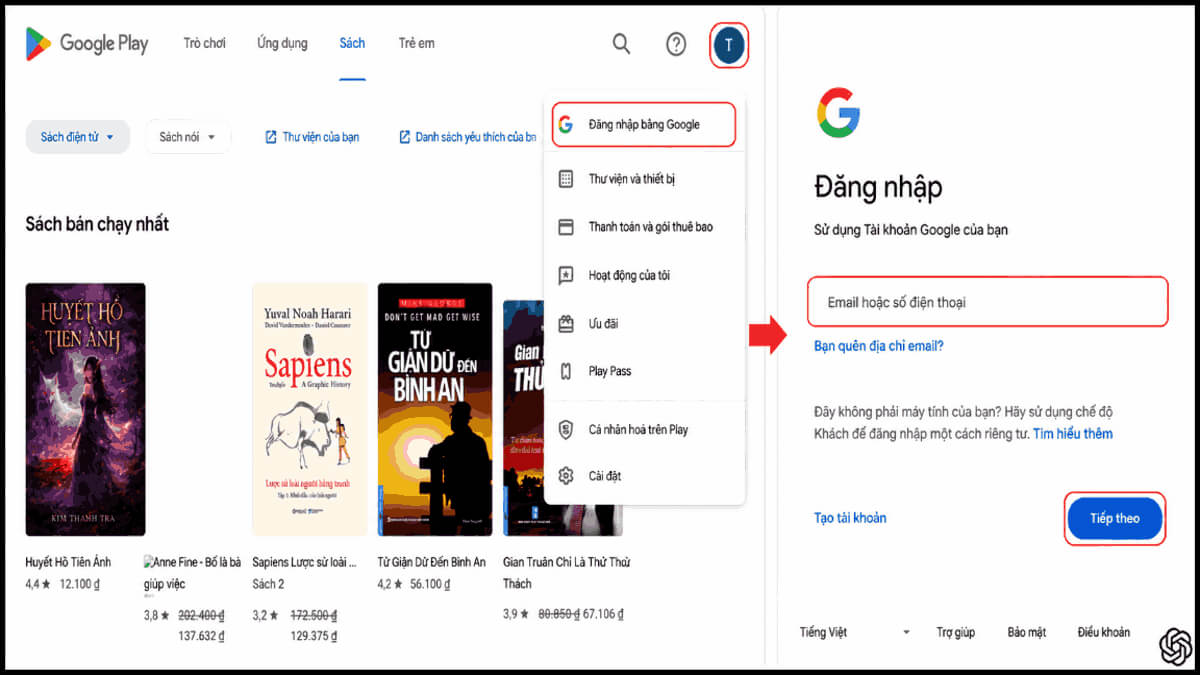Open Cá nhân hoá trên Play
The height and width of the screenshot is (675, 1200).
coord(644,429)
